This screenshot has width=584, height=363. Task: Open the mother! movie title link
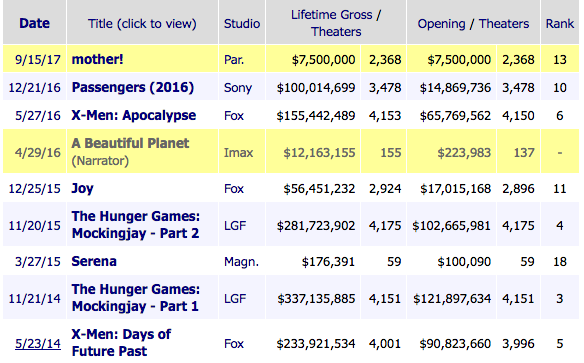(x=97, y=59)
